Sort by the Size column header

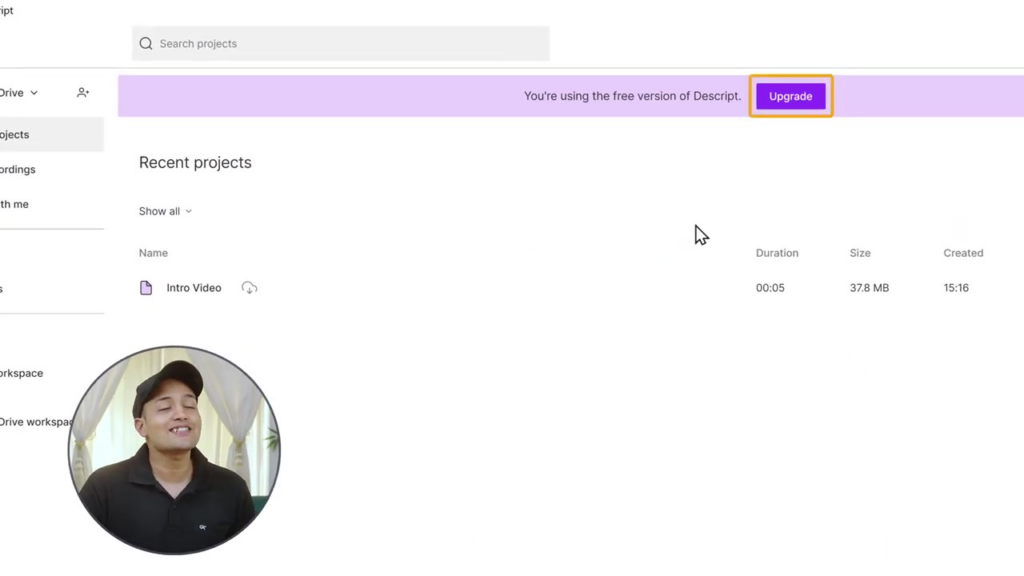[860, 253]
